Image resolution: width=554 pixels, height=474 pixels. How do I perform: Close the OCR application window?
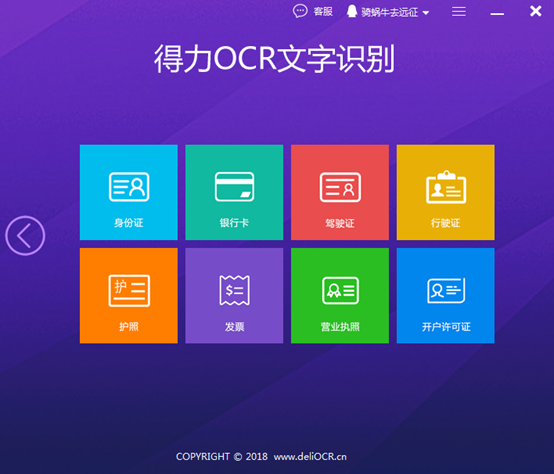tap(536, 11)
